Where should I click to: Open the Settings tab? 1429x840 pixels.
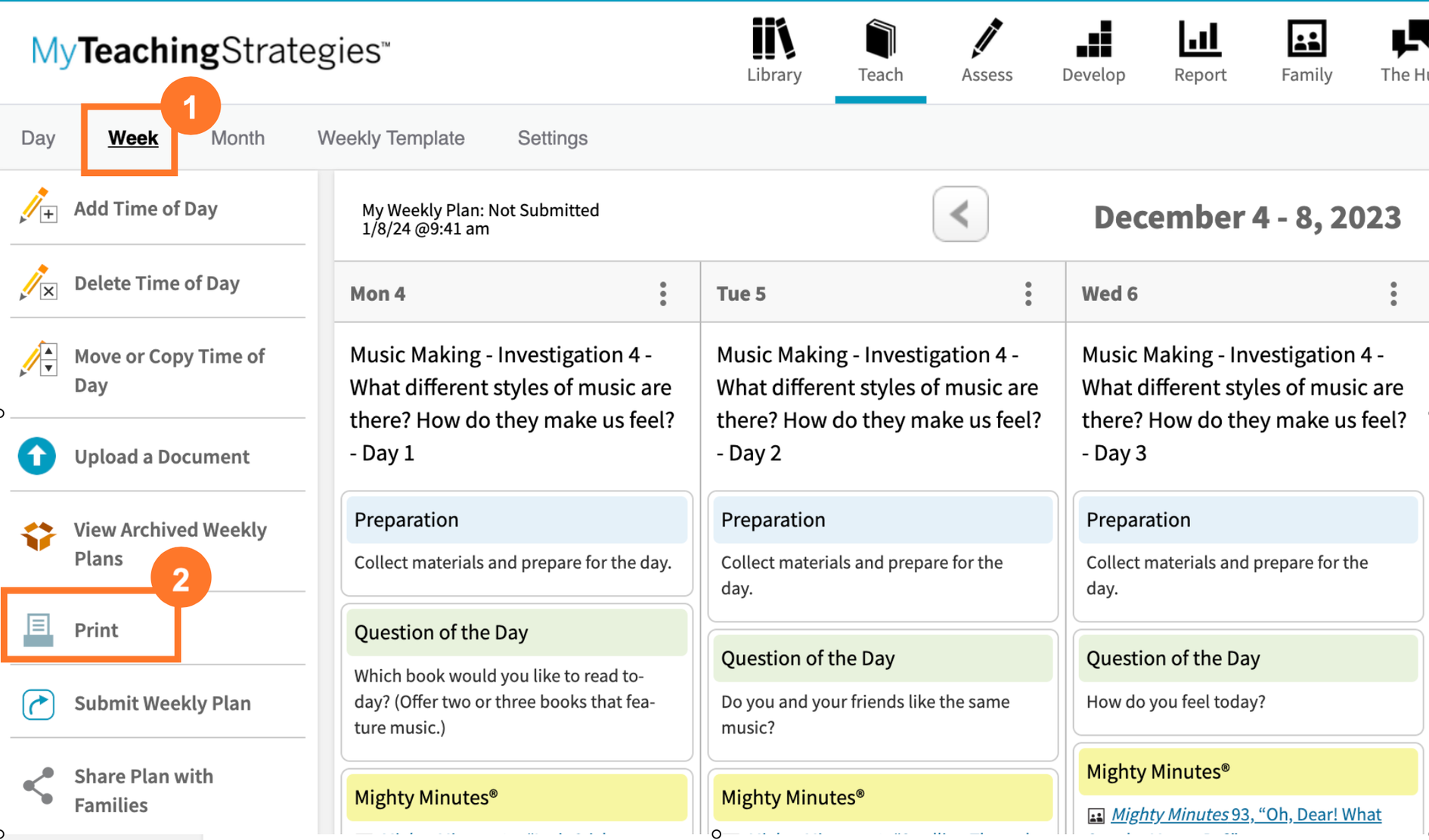click(x=552, y=138)
